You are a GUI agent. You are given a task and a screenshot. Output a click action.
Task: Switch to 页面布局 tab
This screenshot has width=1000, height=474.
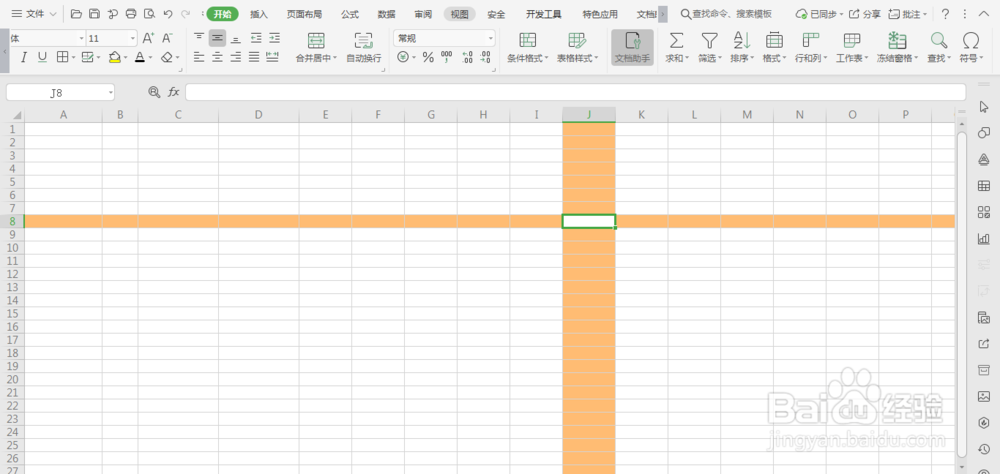pyautogui.click(x=304, y=14)
